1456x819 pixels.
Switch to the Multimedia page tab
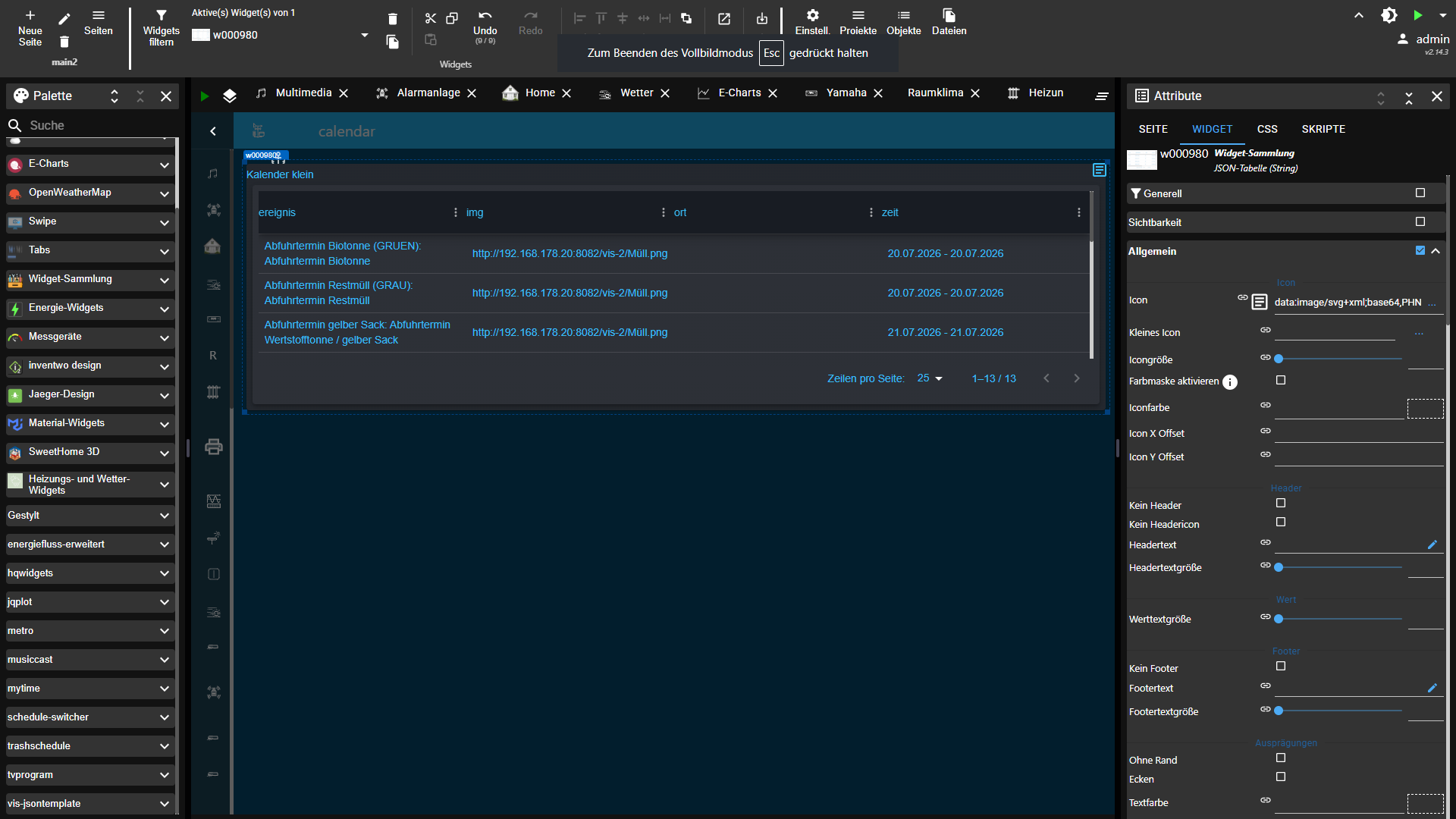(303, 93)
